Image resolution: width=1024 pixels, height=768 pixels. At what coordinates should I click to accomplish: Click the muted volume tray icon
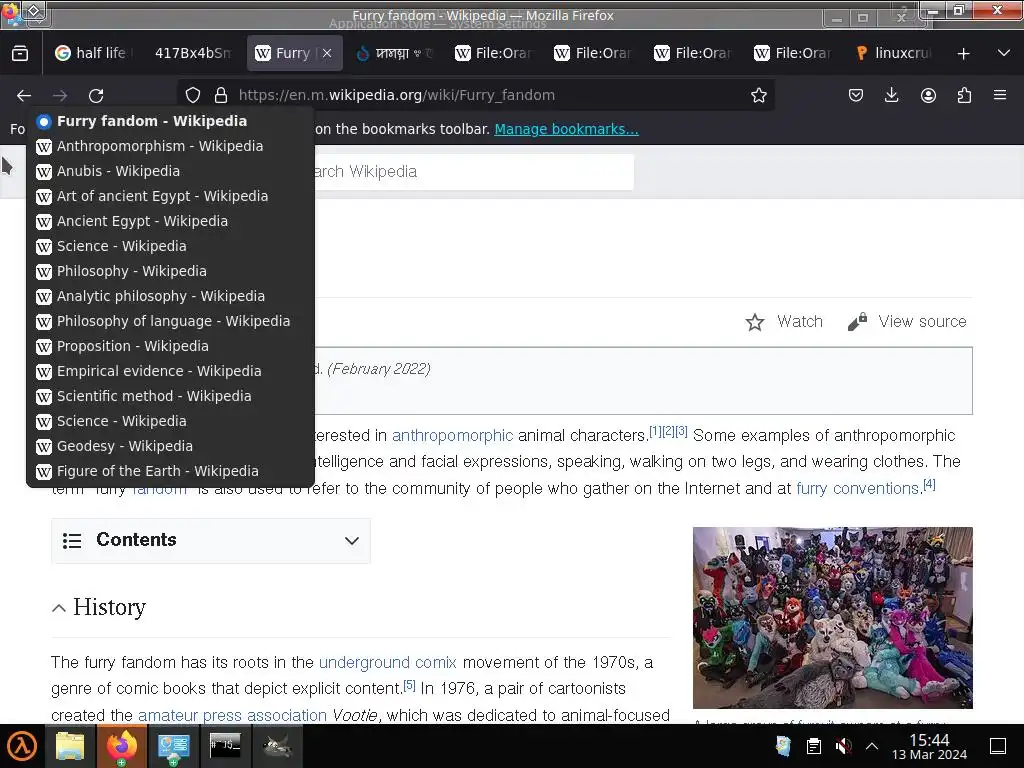tap(843, 746)
